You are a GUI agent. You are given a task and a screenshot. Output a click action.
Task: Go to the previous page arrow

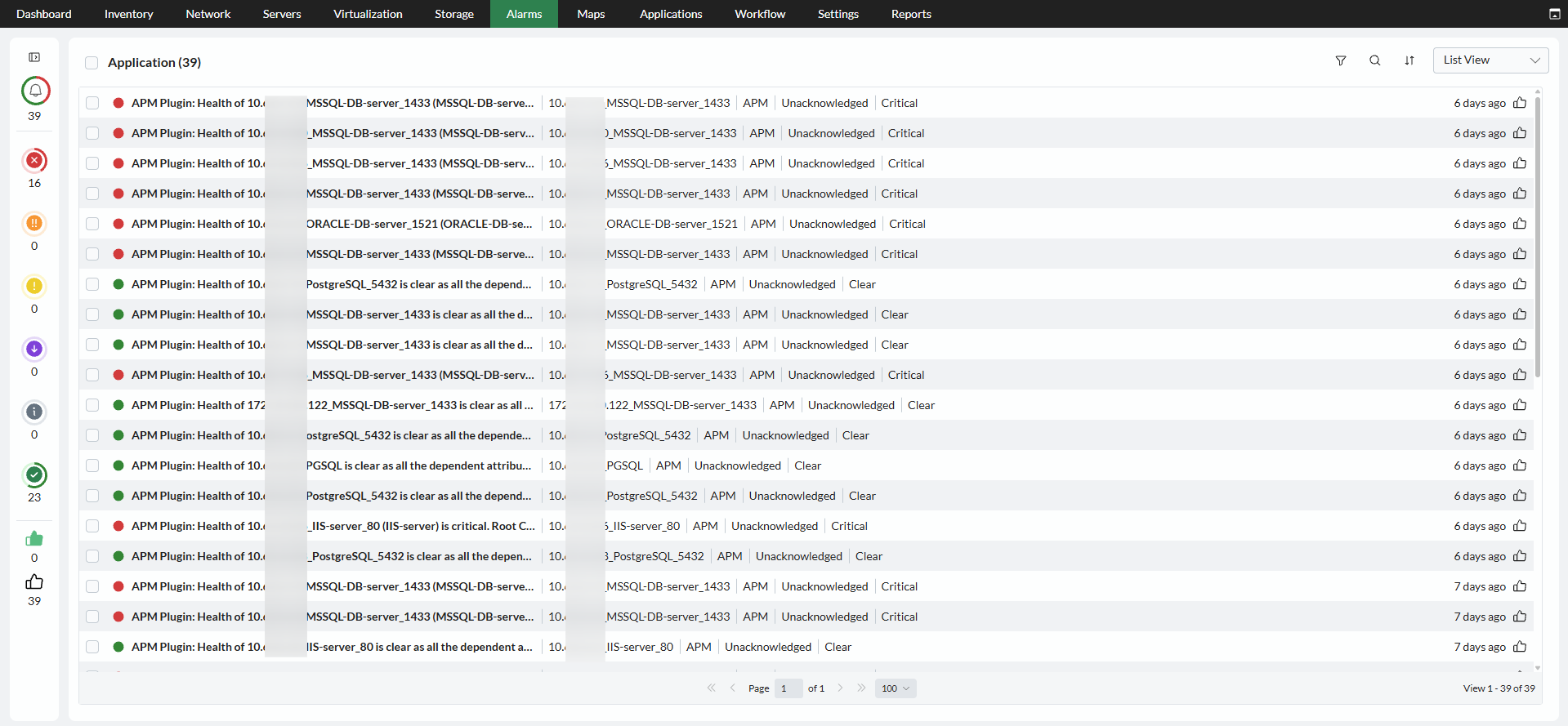tap(733, 688)
